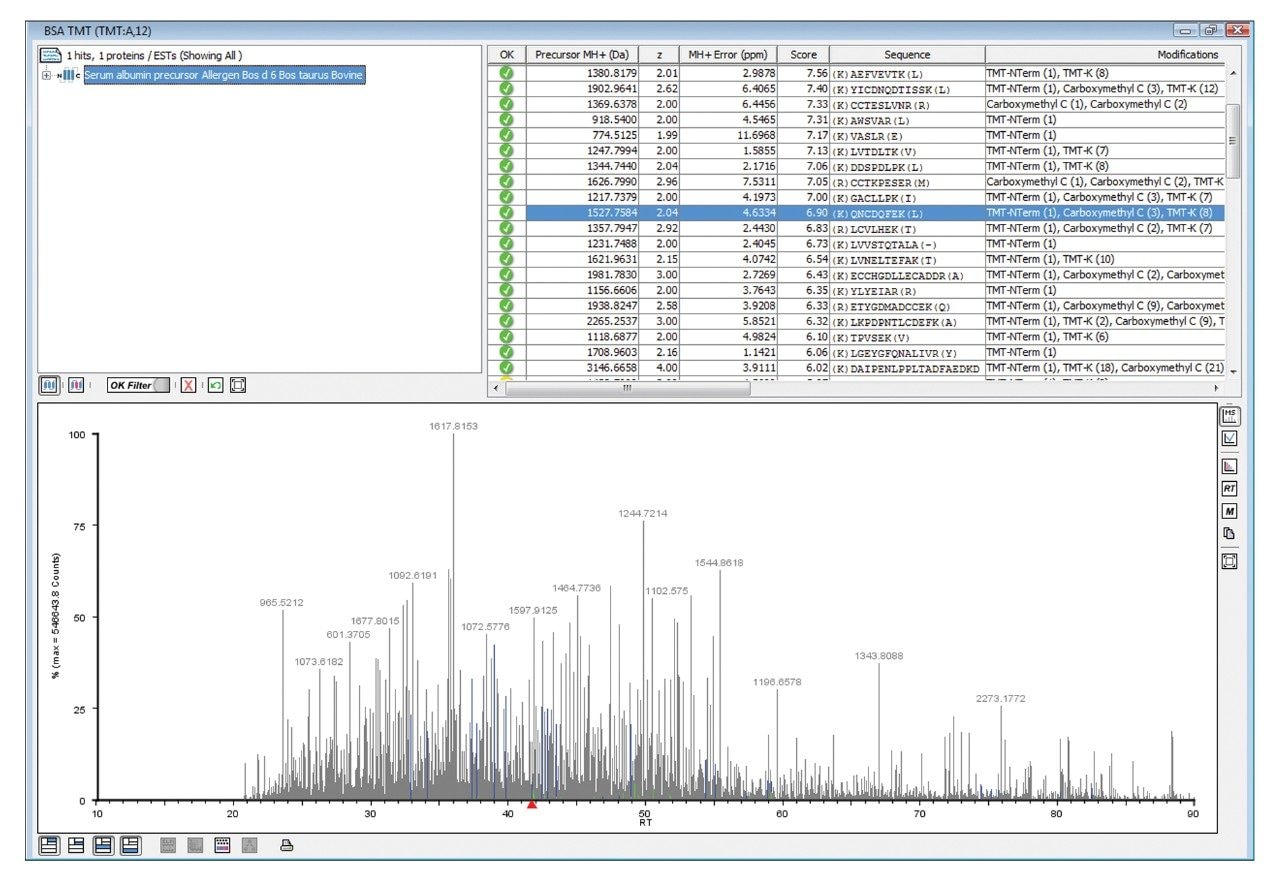Click the histogram chart icon on the right toolbar

(1230, 466)
